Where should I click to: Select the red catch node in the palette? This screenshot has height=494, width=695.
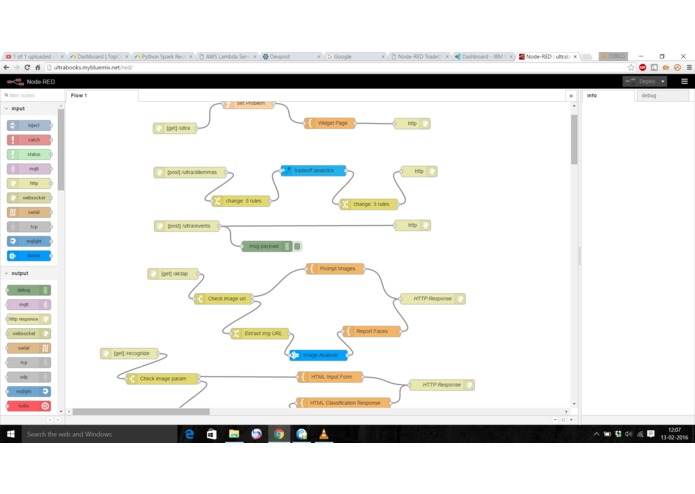click(29, 140)
